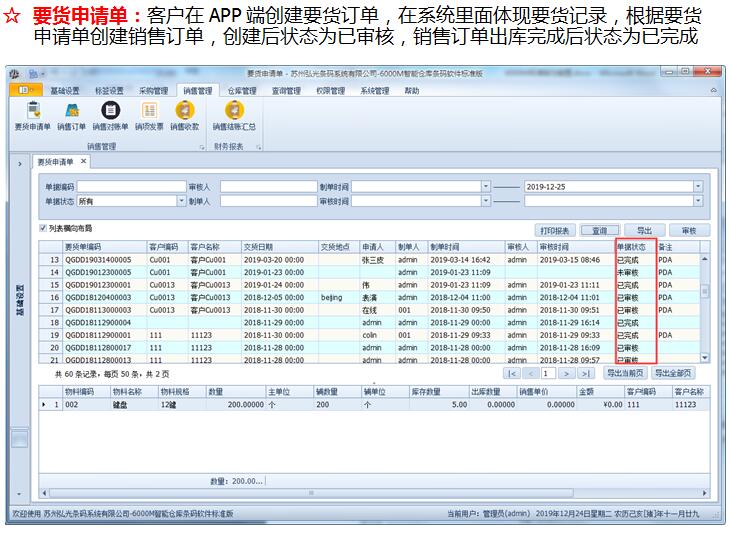Open the 销项发票 ribbon icon
Viewport: 730px width, 542px height.
click(x=149, y=116)
